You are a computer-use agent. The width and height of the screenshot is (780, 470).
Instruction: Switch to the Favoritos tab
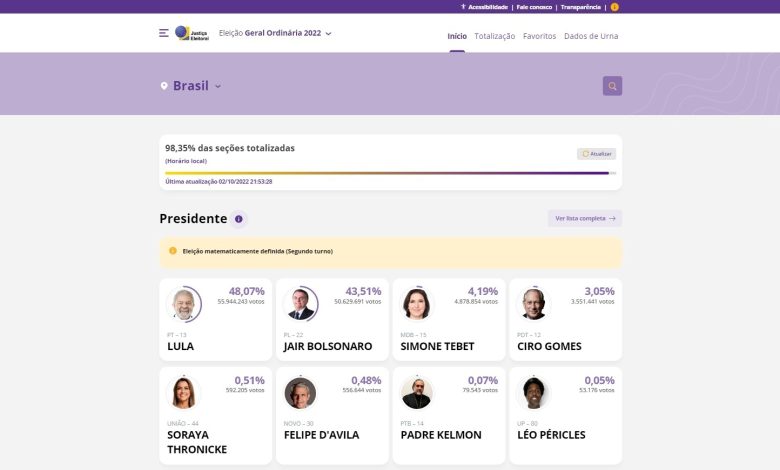(539, 36)
